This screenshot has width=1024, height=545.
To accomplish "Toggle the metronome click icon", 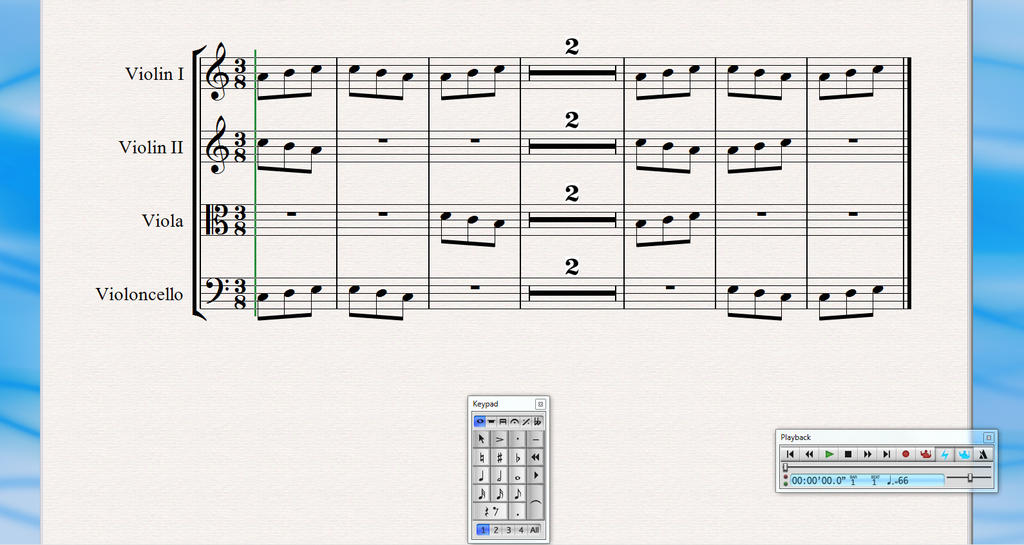I will pyautogui.click(x=983, y=454).
